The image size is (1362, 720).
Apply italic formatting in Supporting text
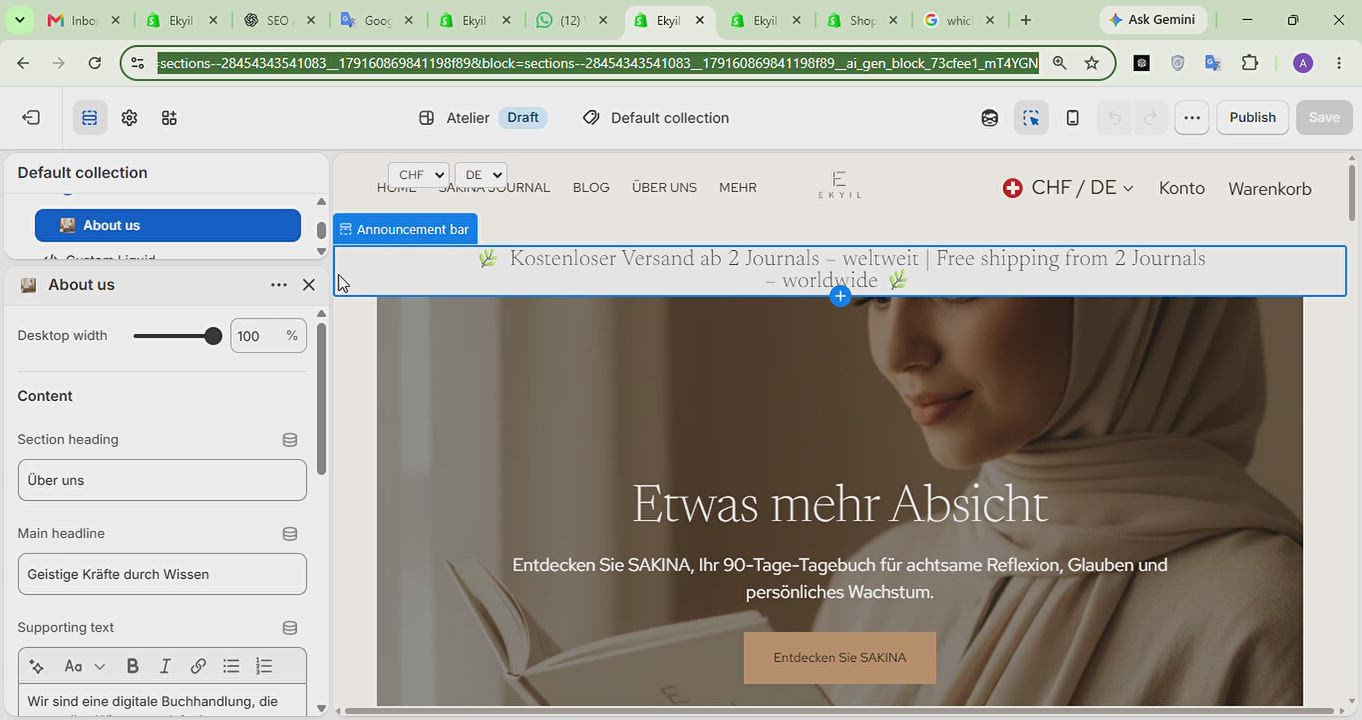point(165,666)
